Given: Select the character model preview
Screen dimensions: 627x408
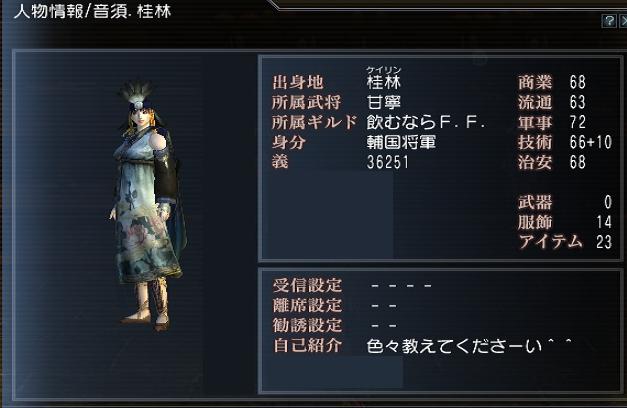Looking at the screenshot, I should (148, 206).
